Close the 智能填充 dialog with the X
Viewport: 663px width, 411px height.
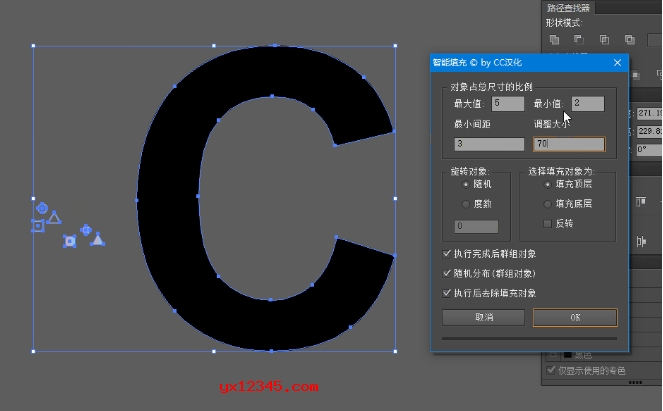click(x=617, y=63)
